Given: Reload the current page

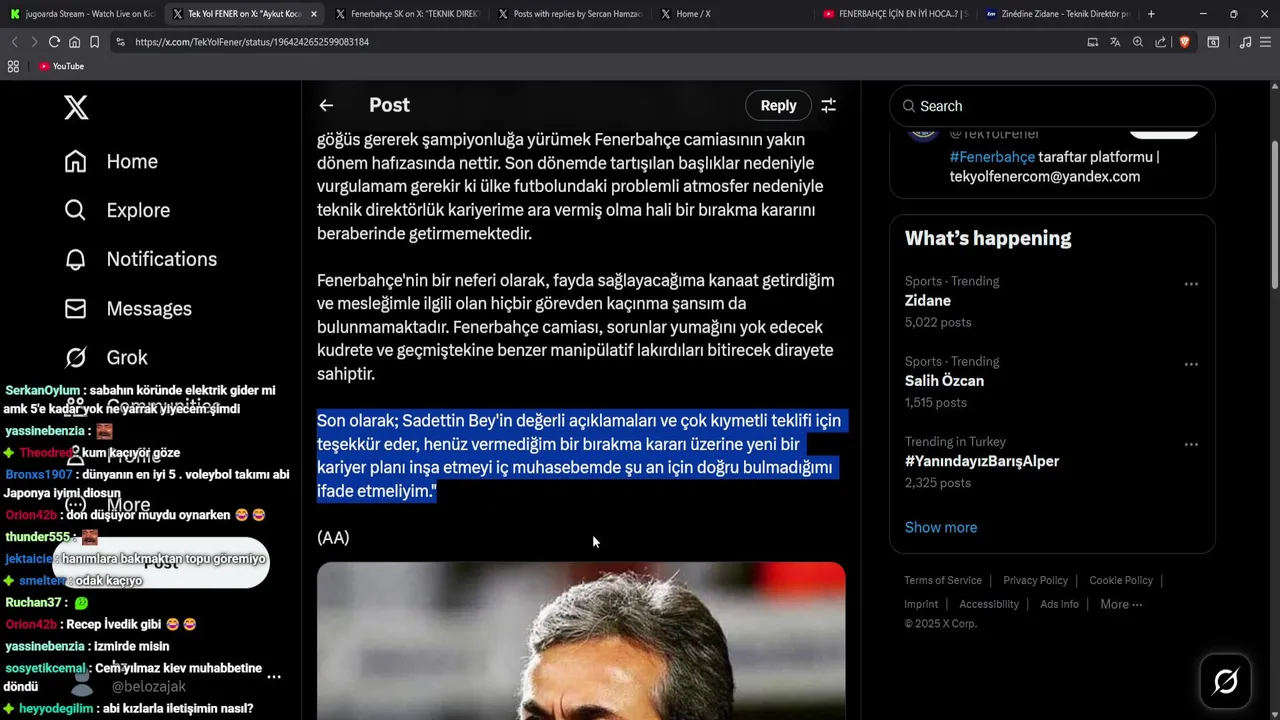Looking at the screenshot, I should click(x=54, y=42).
